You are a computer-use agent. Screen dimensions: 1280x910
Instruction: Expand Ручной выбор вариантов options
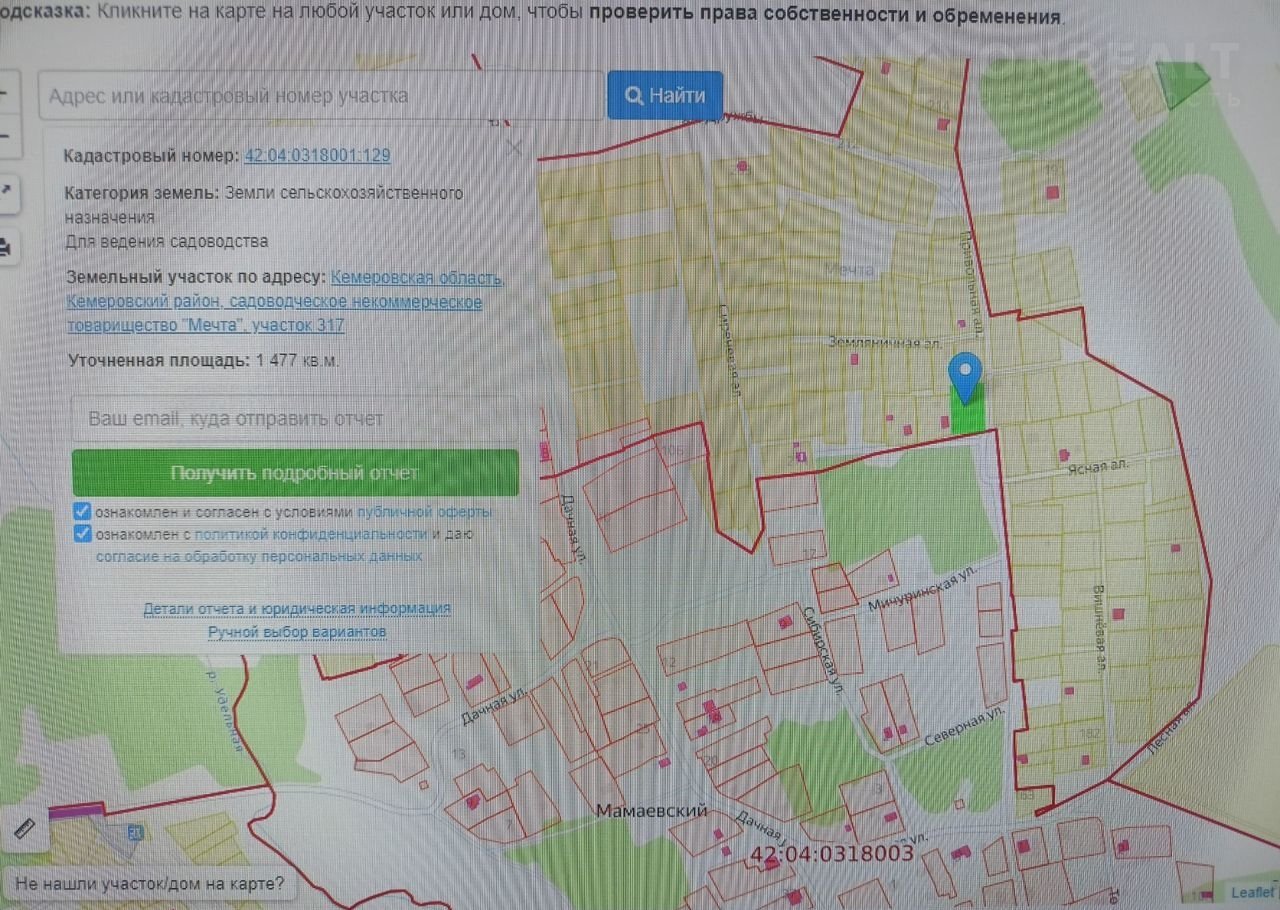pyautogui.click(x=296, y=632)
